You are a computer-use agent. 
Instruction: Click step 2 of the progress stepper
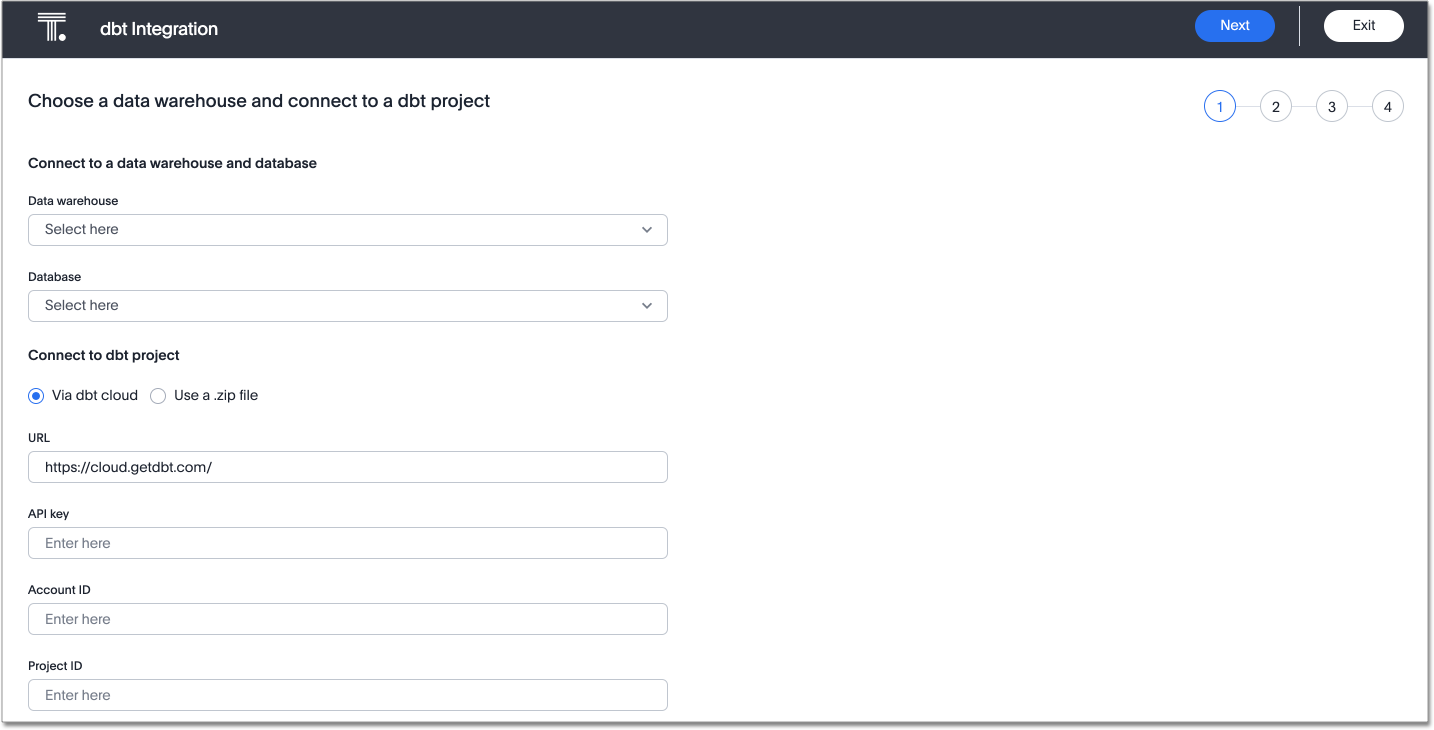point(1275,105)
